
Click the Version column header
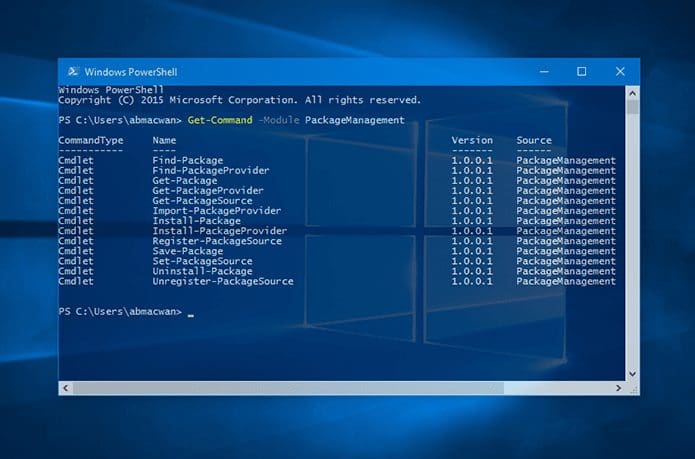[472, 140]
